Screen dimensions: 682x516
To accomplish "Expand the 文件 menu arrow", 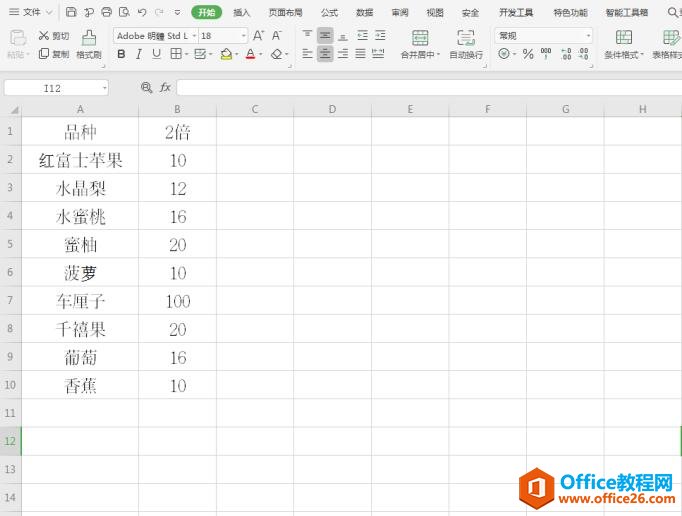I will pyautogui.click(x=49, y=12).
